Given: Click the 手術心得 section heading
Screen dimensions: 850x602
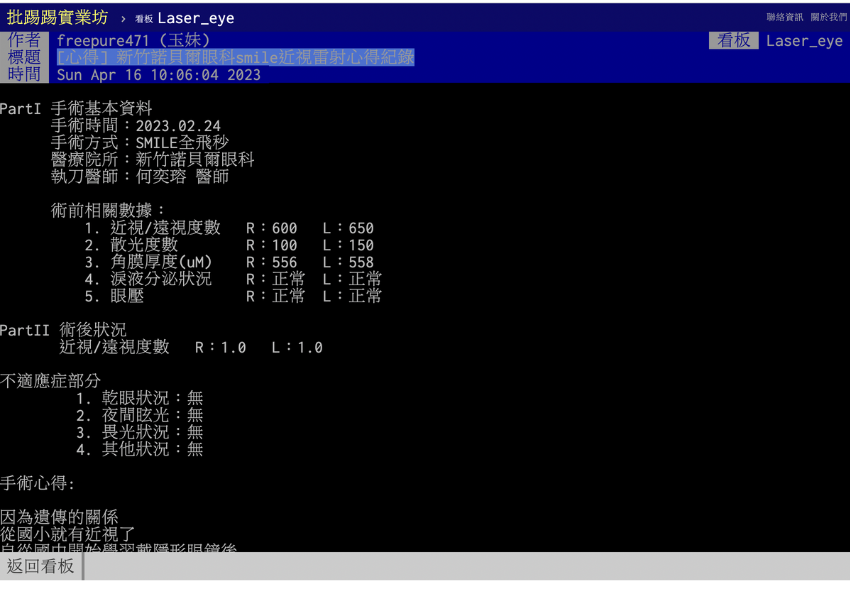Looking at the screenshot, I should pos(38,483).
